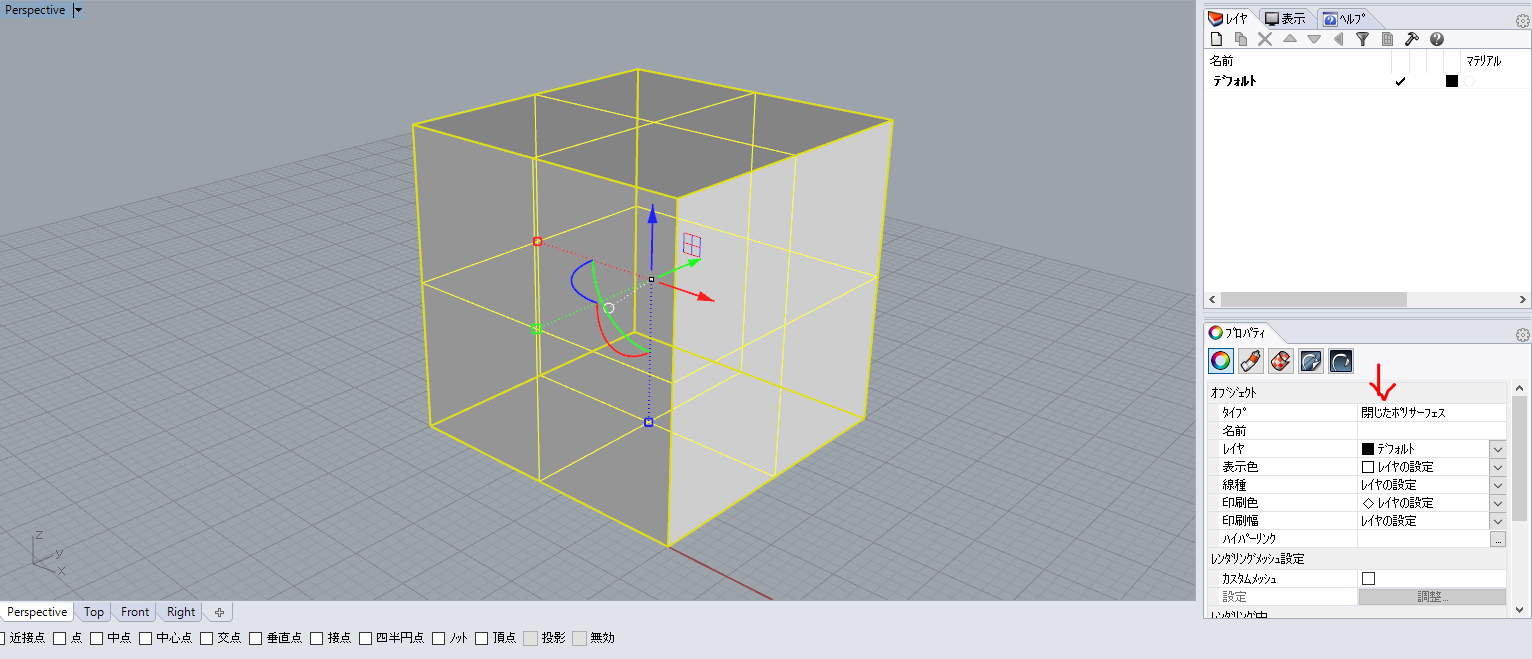Open the texture mapping checkered icon
The height and width of the screenshot is (659, 1532).
[x=1281, y=361]
